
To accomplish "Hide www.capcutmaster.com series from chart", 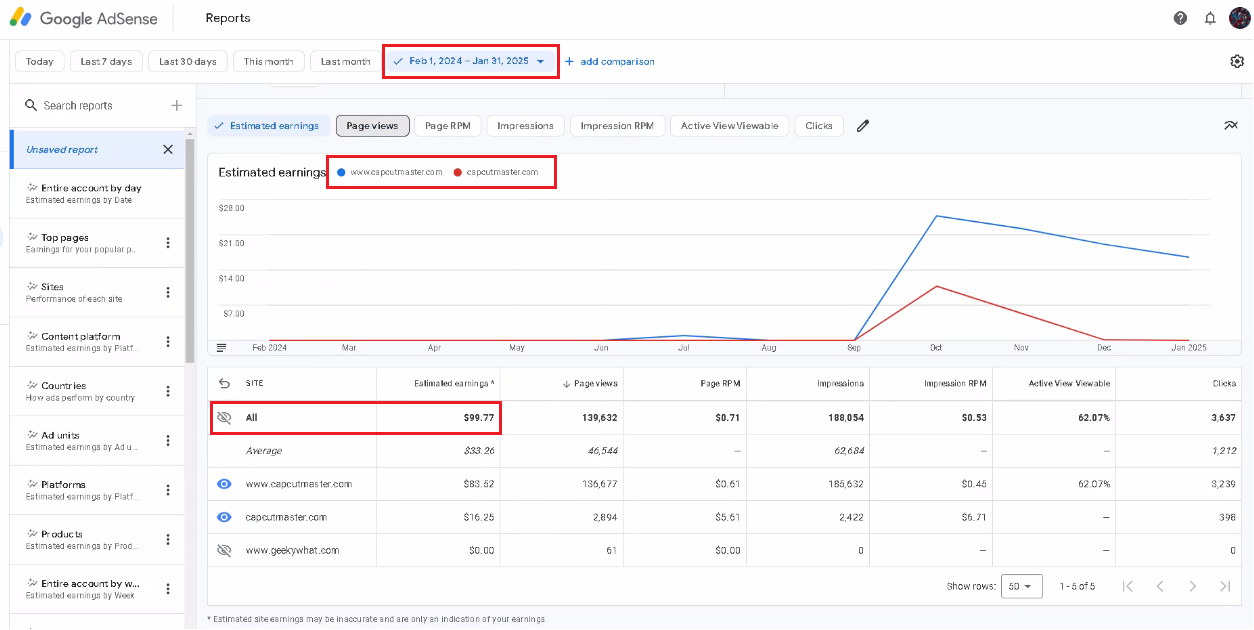I will click(224, 484).
